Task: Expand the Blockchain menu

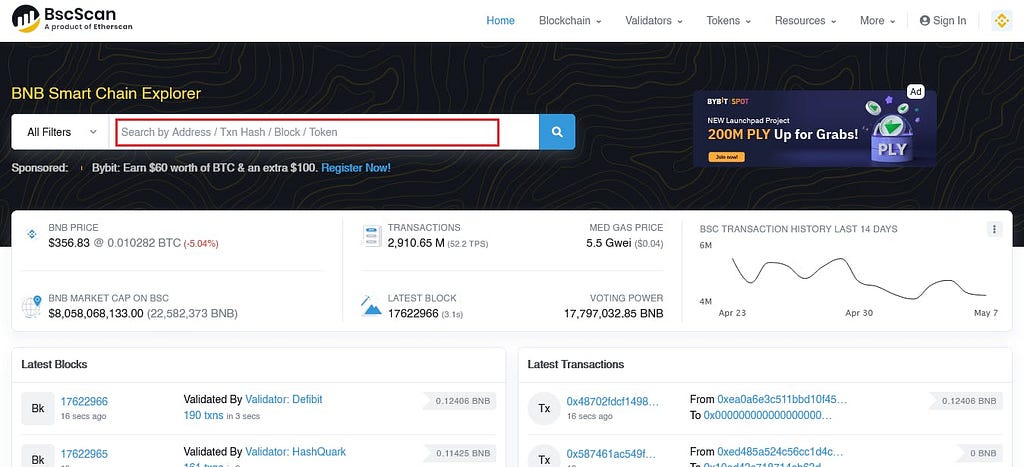Action: tap(570, 21)
